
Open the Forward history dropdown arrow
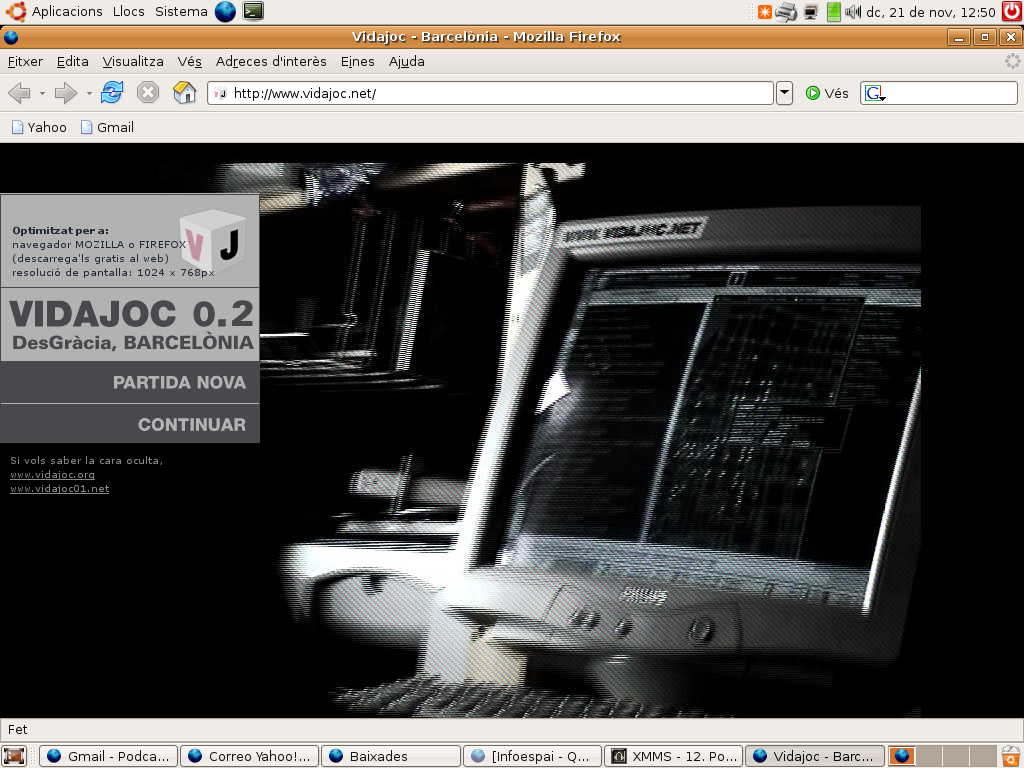(88, 93)
